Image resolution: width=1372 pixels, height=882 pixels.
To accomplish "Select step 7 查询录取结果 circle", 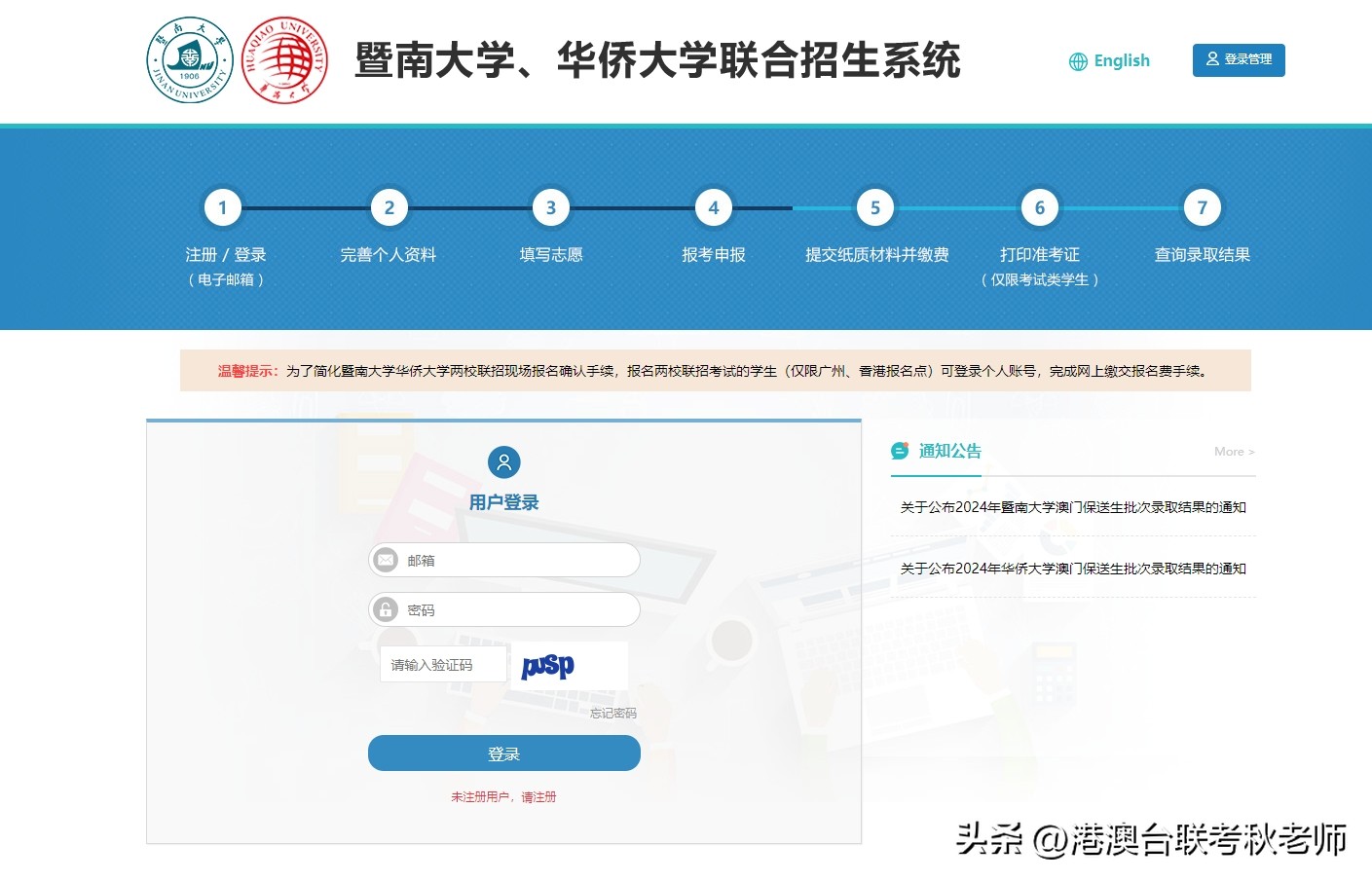I will coord(1202,207).
